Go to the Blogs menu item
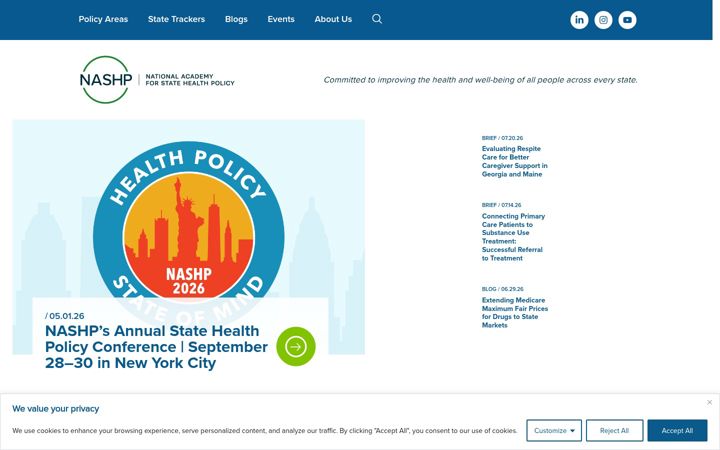This screenshot has height=450, width=720. [236, 19]
